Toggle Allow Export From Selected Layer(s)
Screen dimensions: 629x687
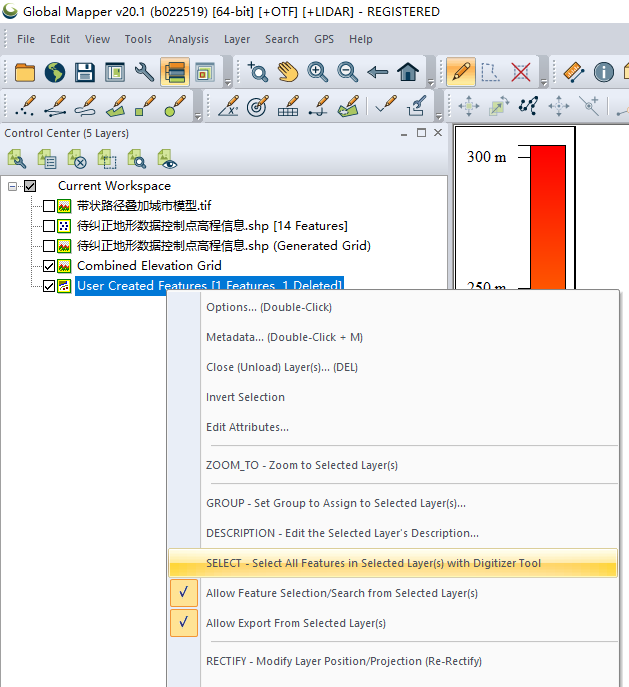(x=184, y=623)
